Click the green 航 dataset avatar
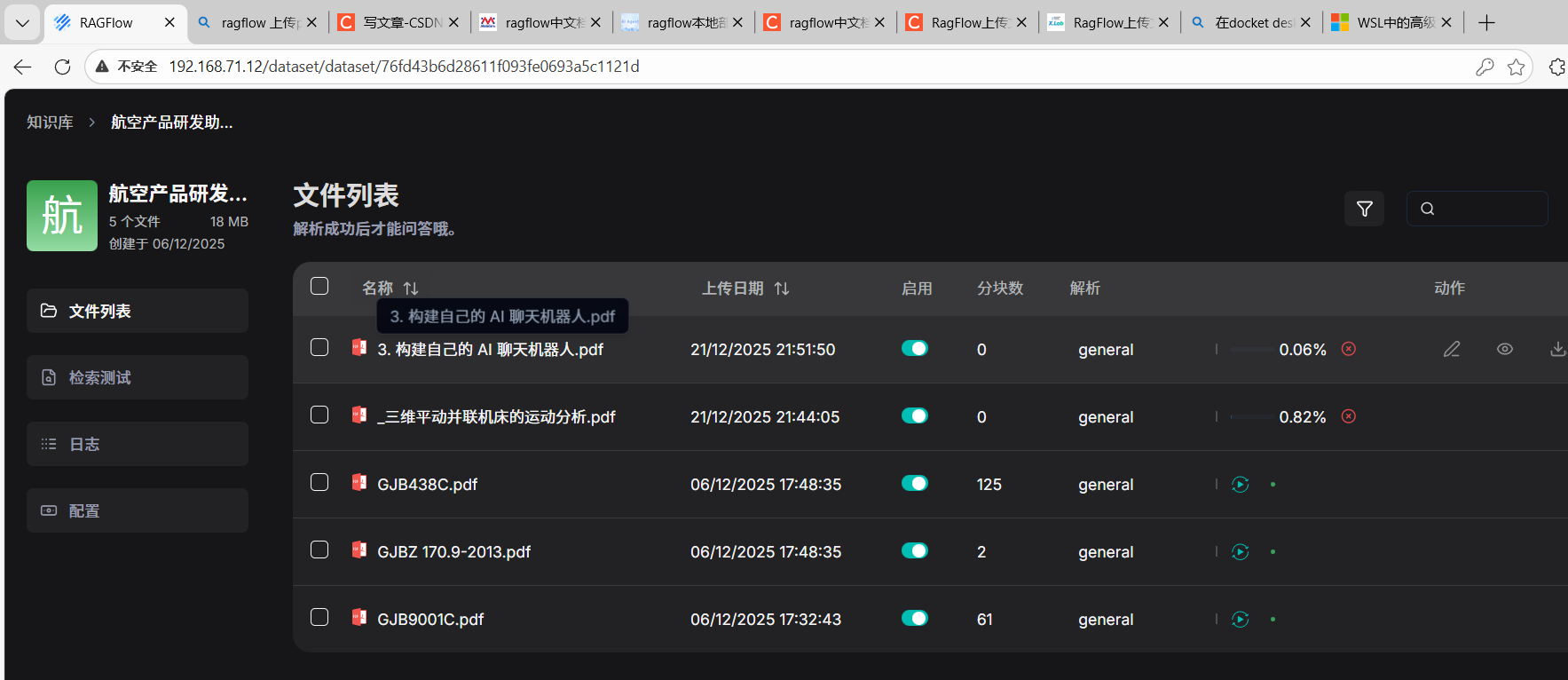This screenshot has width=1568, height=680. click(62, 216)
